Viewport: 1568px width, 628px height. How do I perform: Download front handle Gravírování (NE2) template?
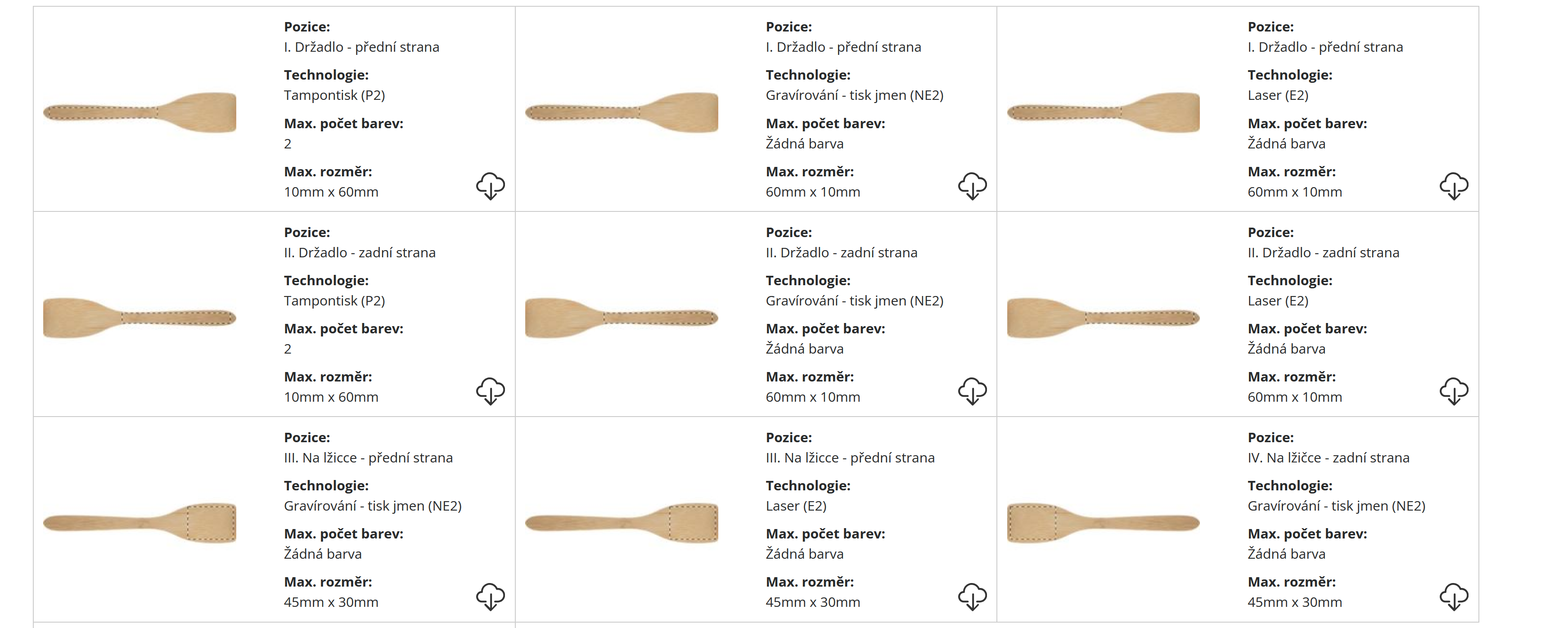(x=972, y=186)
